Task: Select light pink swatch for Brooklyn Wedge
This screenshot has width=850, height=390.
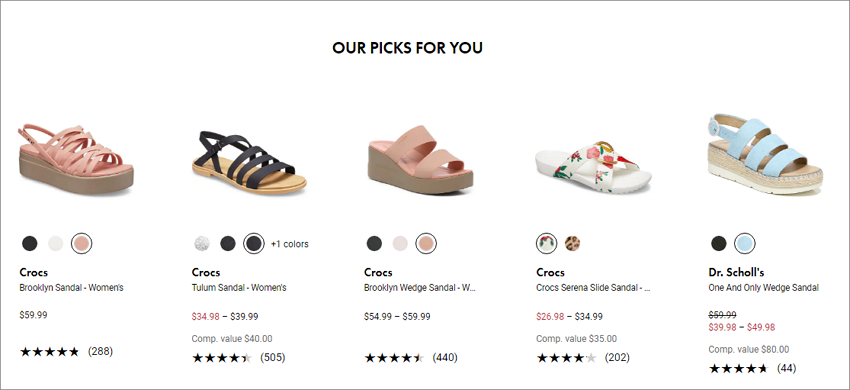Action: click(400, 244)
